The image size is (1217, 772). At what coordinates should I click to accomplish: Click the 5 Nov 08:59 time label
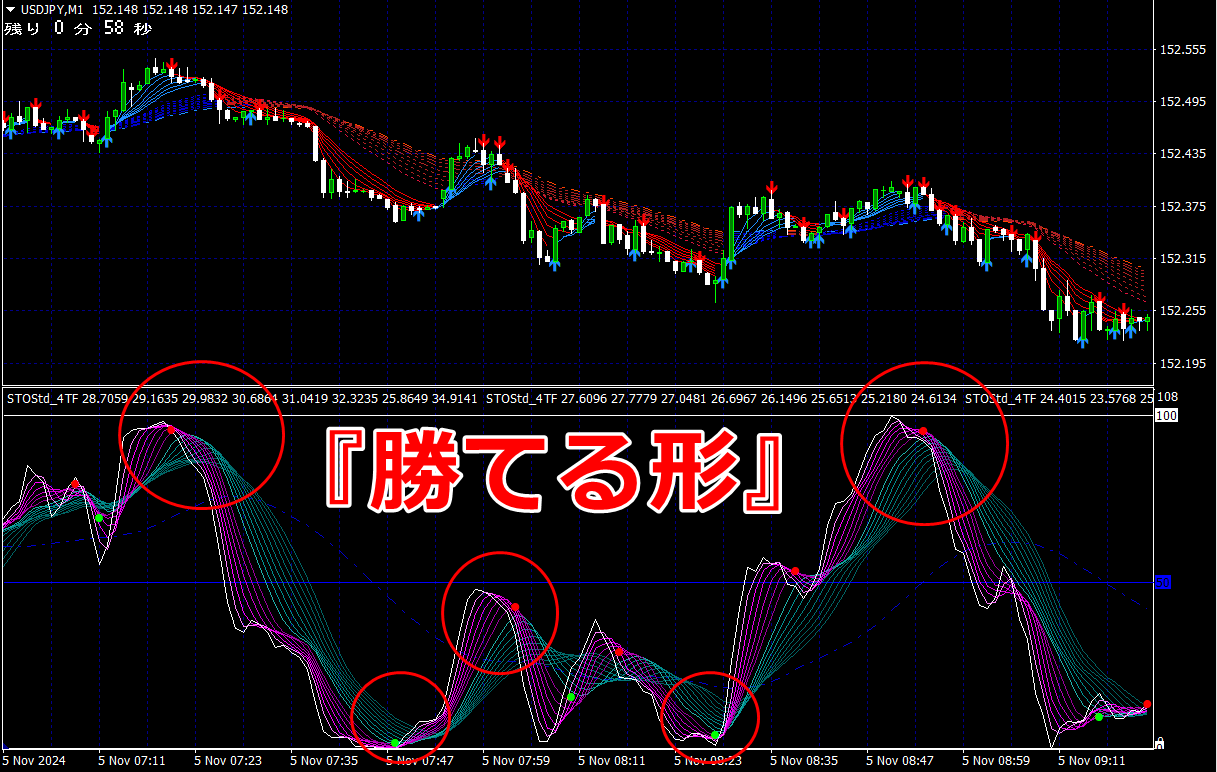(996, 761)
